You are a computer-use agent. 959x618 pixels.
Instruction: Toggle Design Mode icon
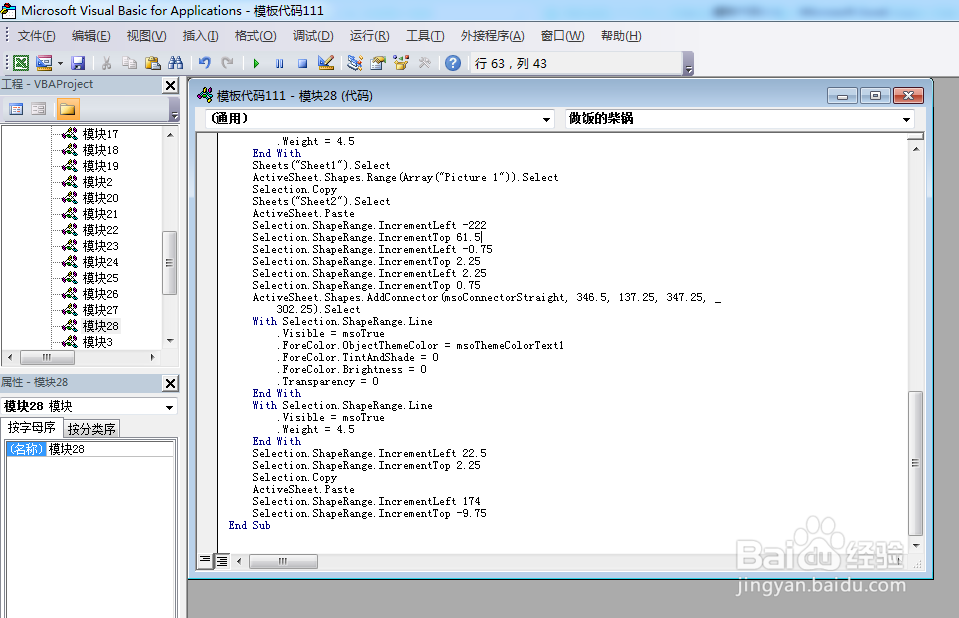click(x=325, y=63)
